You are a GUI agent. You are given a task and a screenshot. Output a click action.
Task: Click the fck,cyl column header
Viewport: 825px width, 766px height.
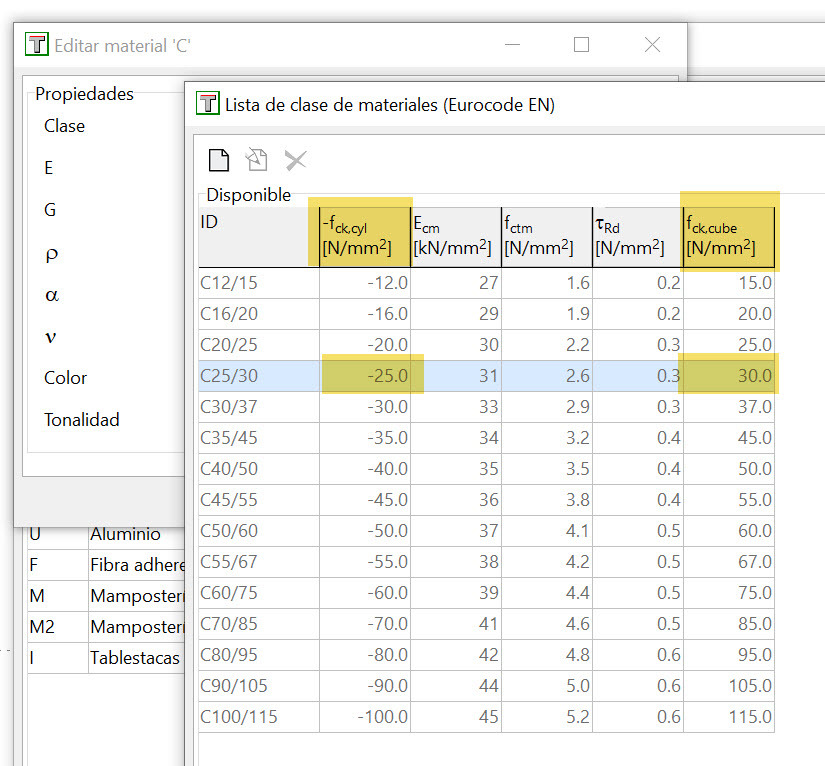(x=365, y=237)
